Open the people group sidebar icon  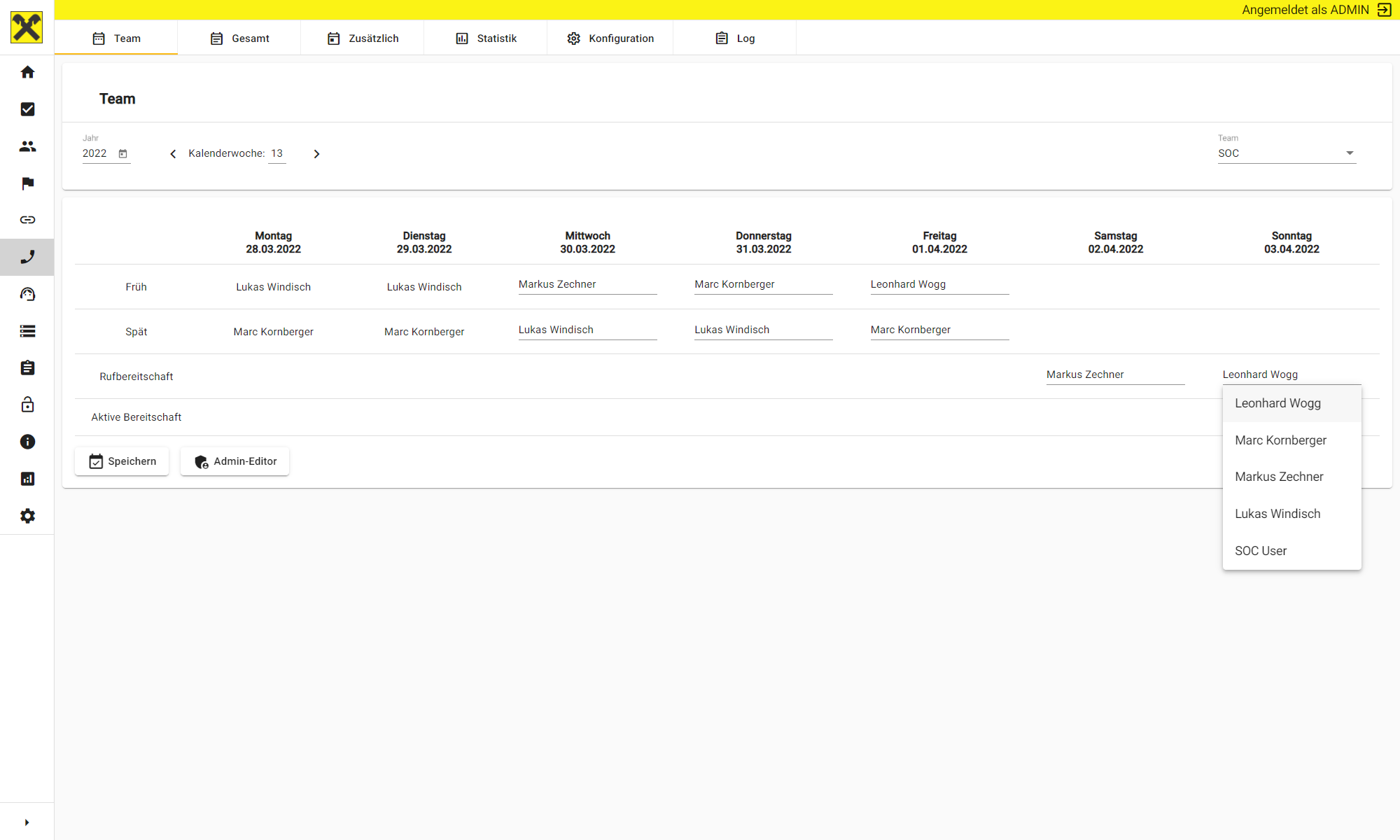(27, 146)
